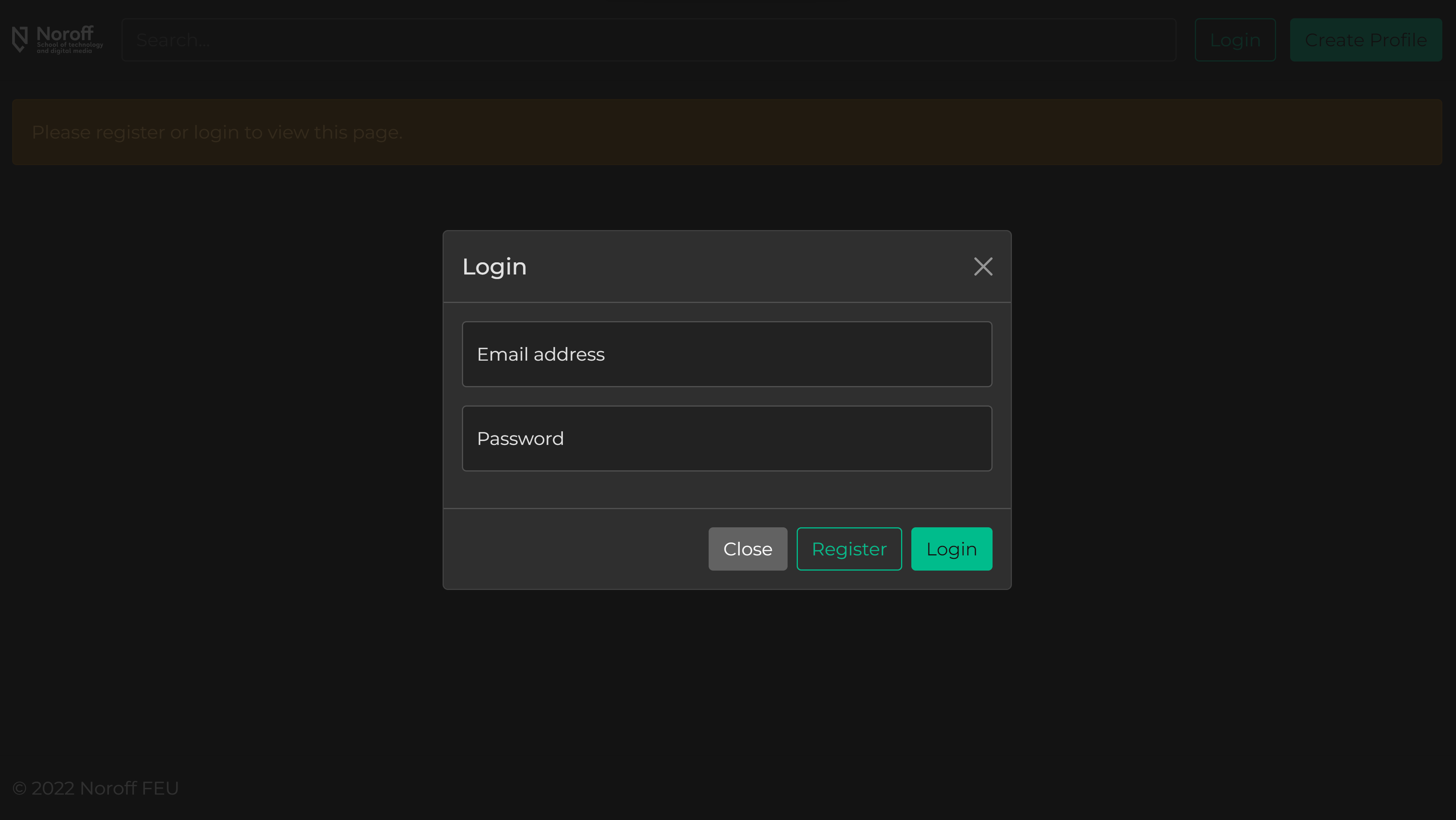Focus the Email address placeholder text
1456x820 pixels.
click(540, 354)
